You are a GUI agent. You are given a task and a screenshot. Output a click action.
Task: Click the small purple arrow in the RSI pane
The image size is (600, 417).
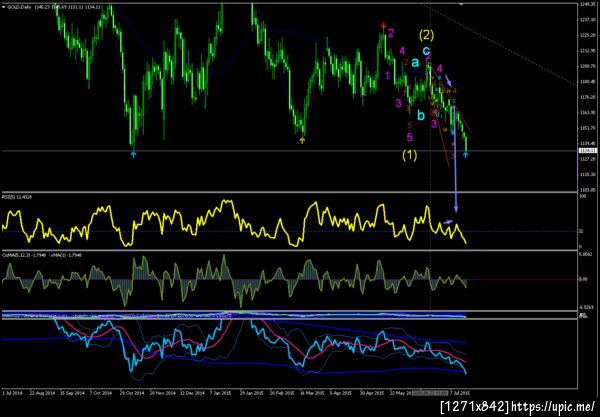(448, 222)
